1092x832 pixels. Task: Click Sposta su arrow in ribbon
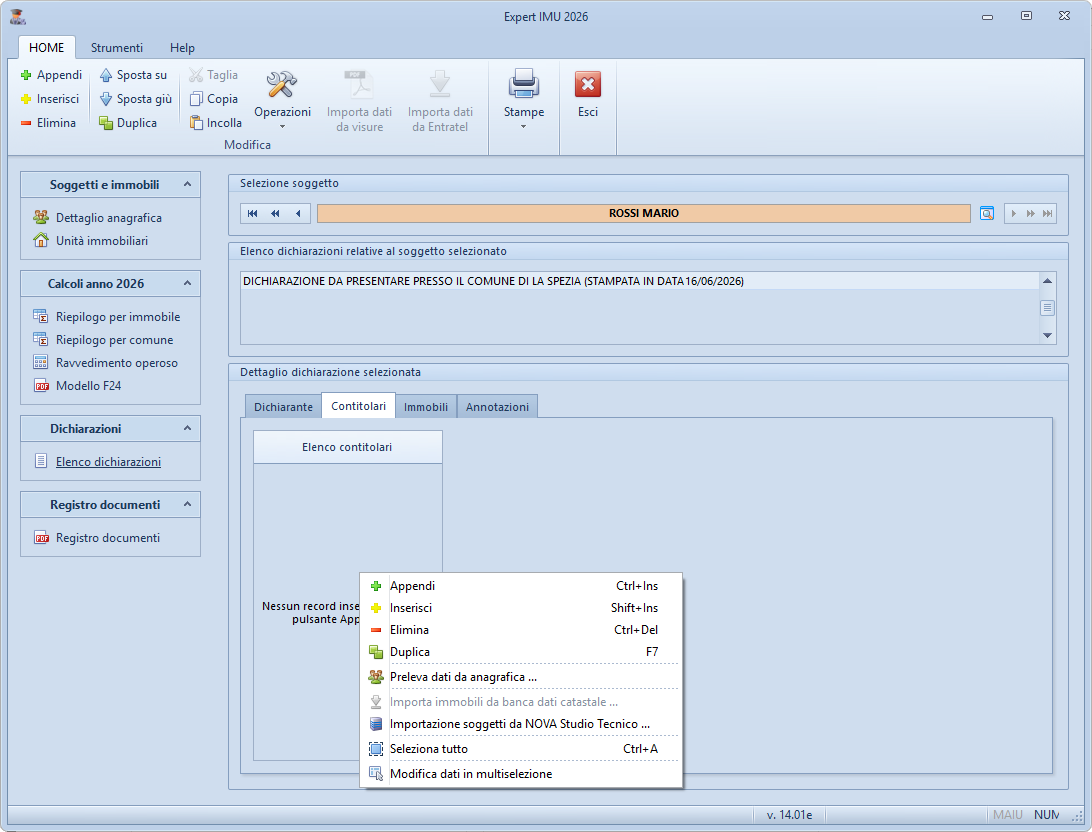(106, 75)
